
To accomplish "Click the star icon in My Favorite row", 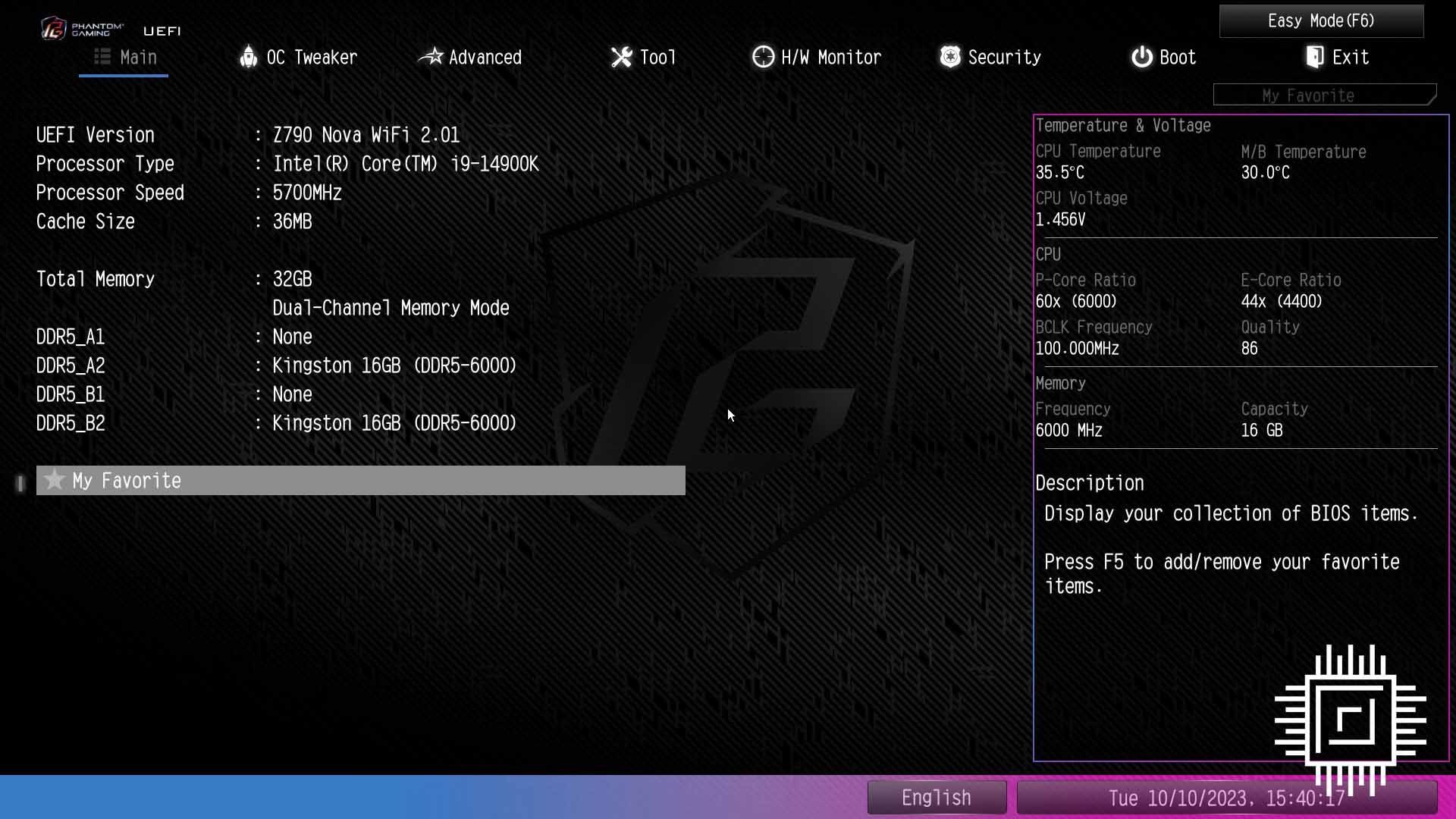I will click(x=54, y=480).
